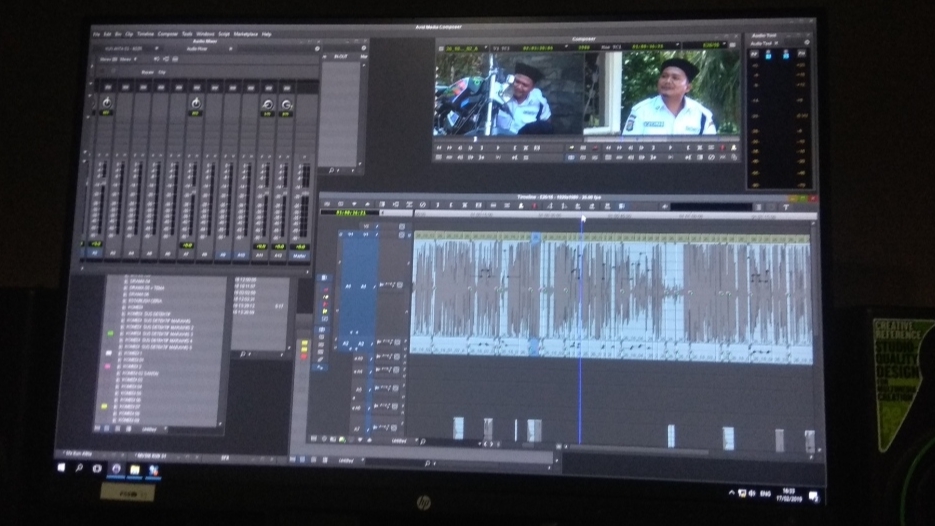Adjust A7 pan knob in Audio Mixer
The image size is (935, 526).
coord(196,103)
